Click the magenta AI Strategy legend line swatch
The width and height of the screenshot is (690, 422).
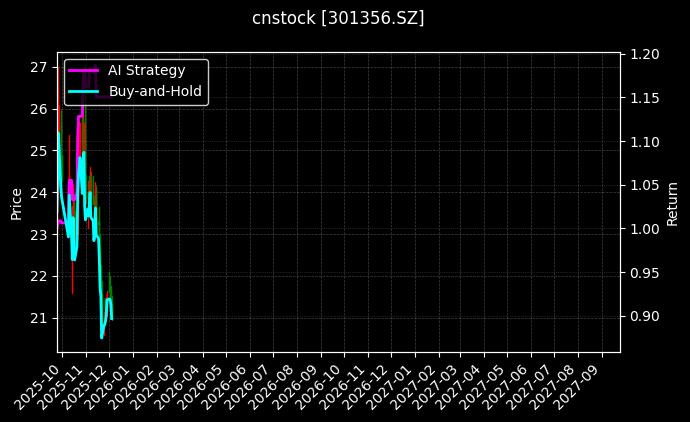(x=84, y=70)
